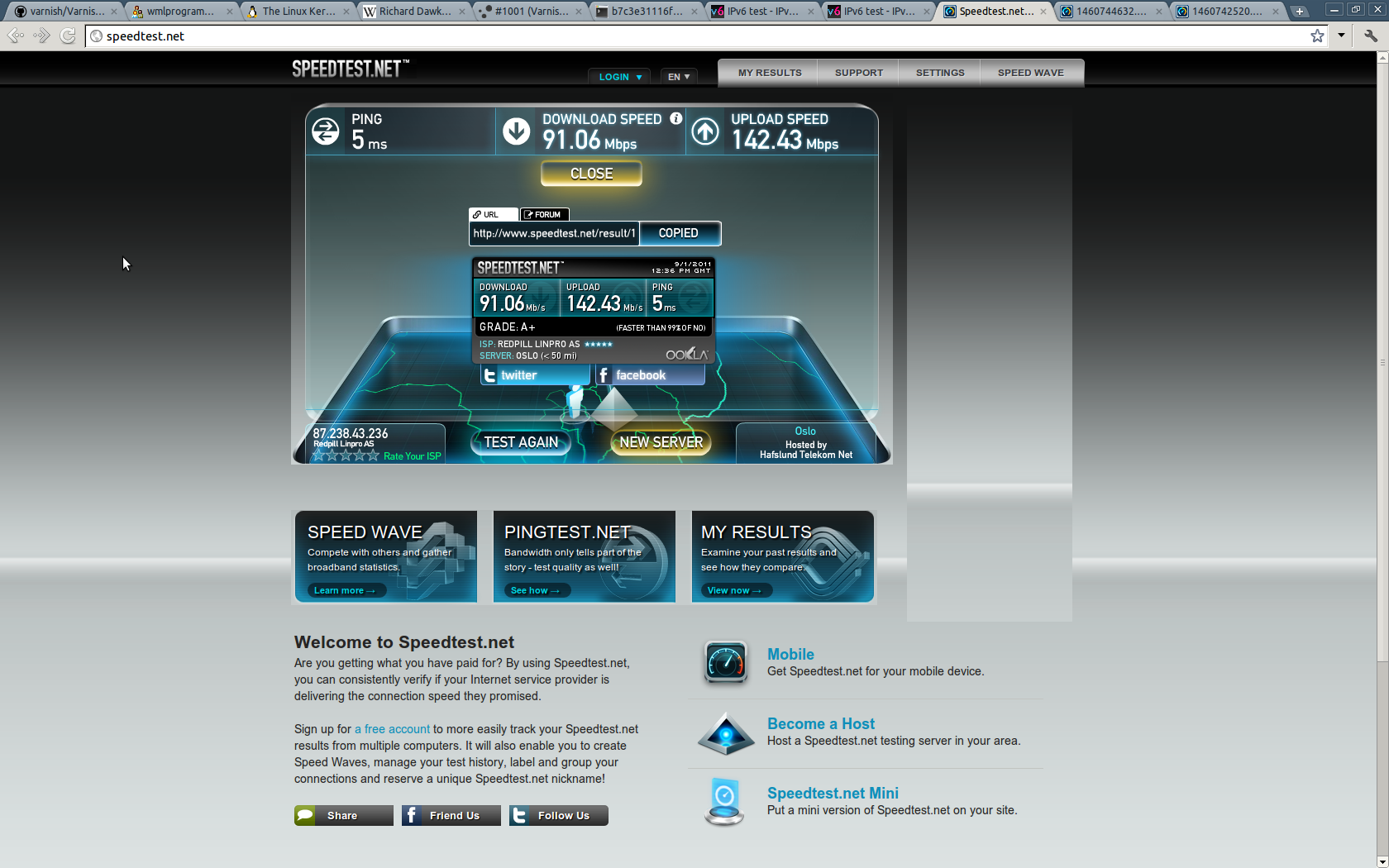Image resolution: width=1389 pixels, height=868 pixels.
Task: Click Rate Your ISP link
Action: (412, 456)
